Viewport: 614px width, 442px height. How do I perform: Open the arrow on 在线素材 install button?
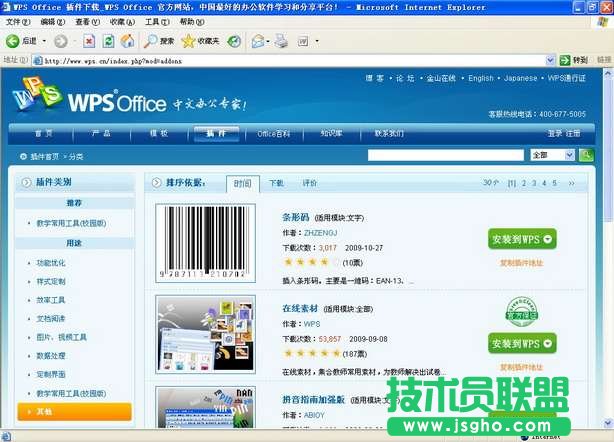click(547, 343)
